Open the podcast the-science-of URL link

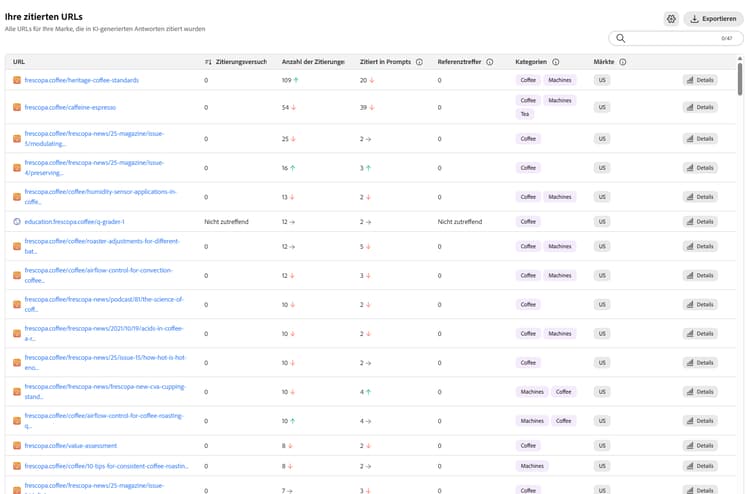(104, 305)
